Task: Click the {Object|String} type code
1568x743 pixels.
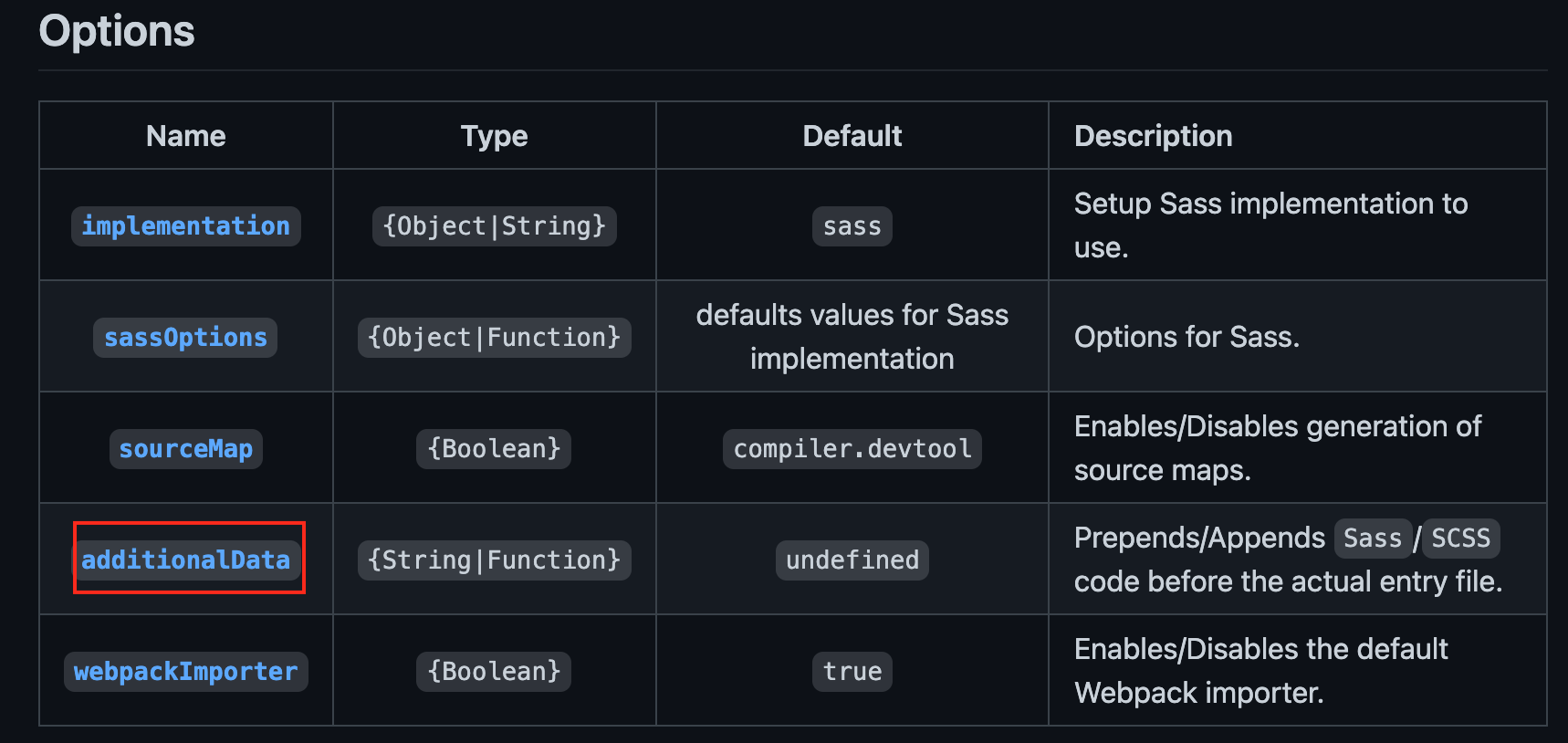Action: click(x=494, y=226)
